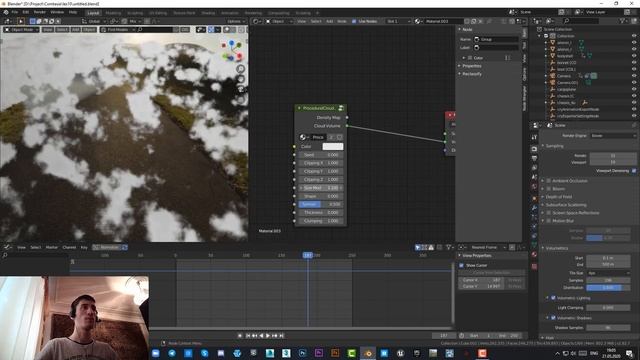Jump to the animation end frame
The width and height of the screenshot is (640, 360).
pyautogui.click(x=282, y=336)
